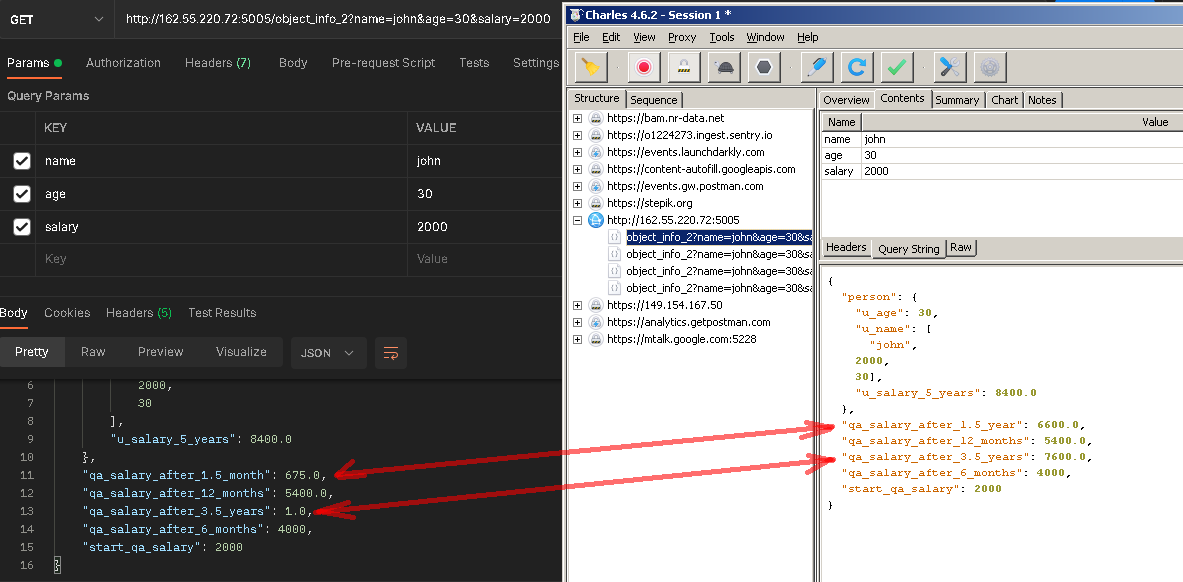Click lock icon beside https://mtalk.google.com:5228
The image size is (1183, 582).
(596, 339)
